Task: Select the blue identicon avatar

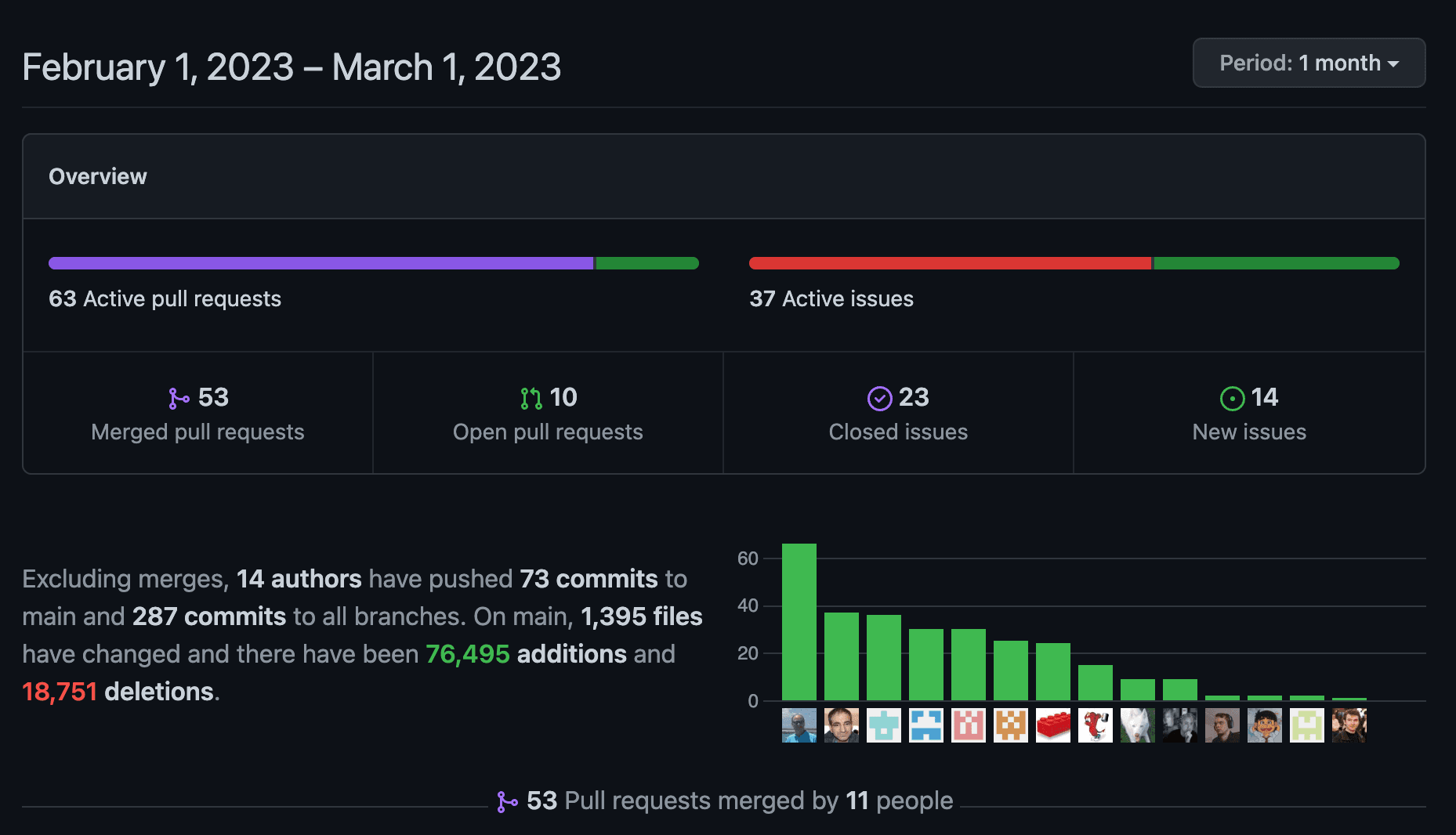Action: 926,725
